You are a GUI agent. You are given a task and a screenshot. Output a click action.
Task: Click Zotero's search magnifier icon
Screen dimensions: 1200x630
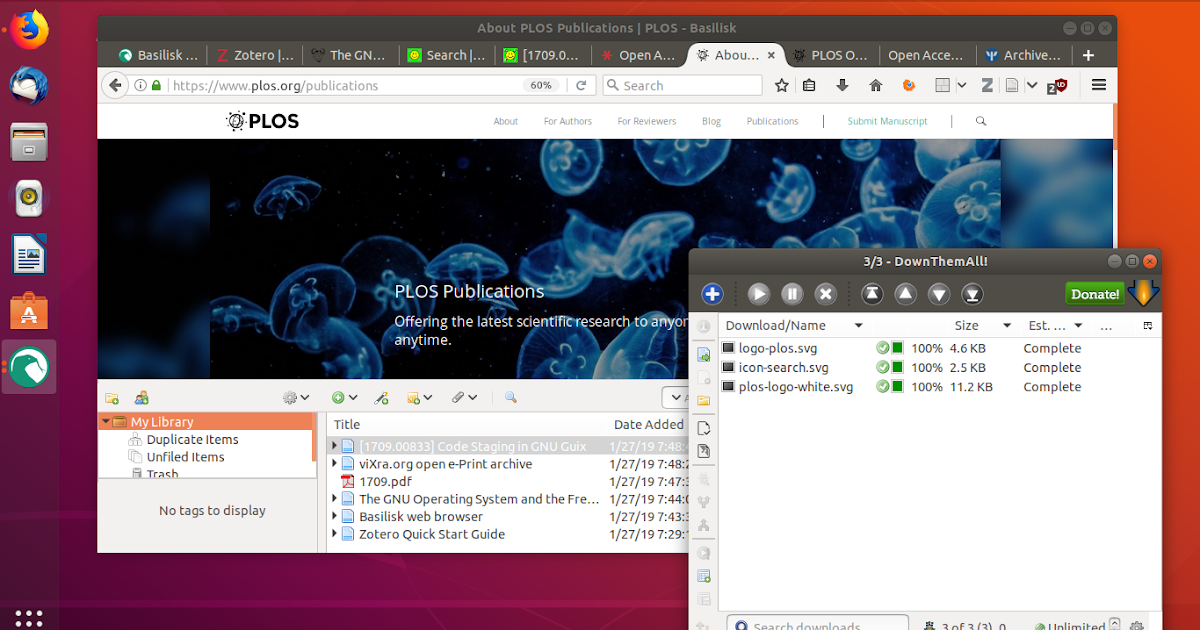click(510, 397)
